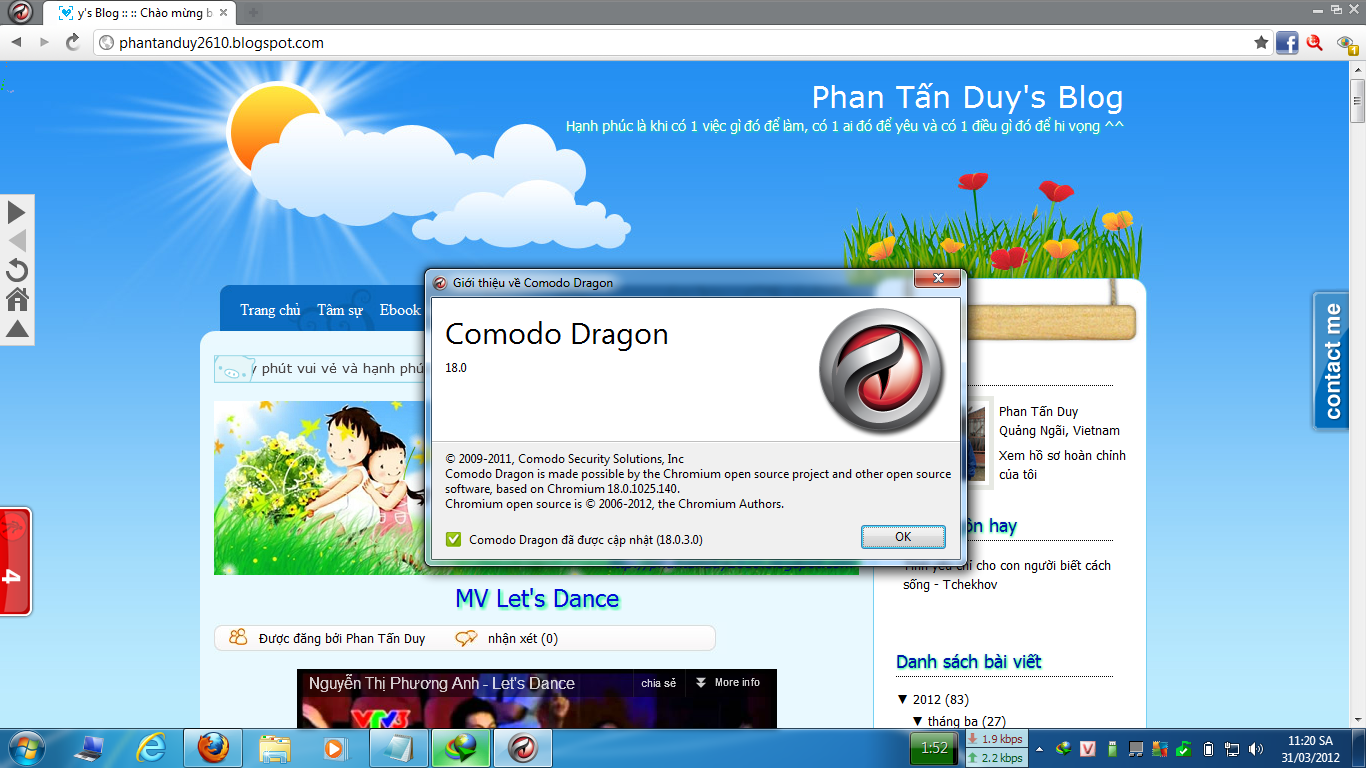Select the blog tab titled Chào mừng
The image size is (1366, 768).
pyautogui.click(x=139, y=13)
